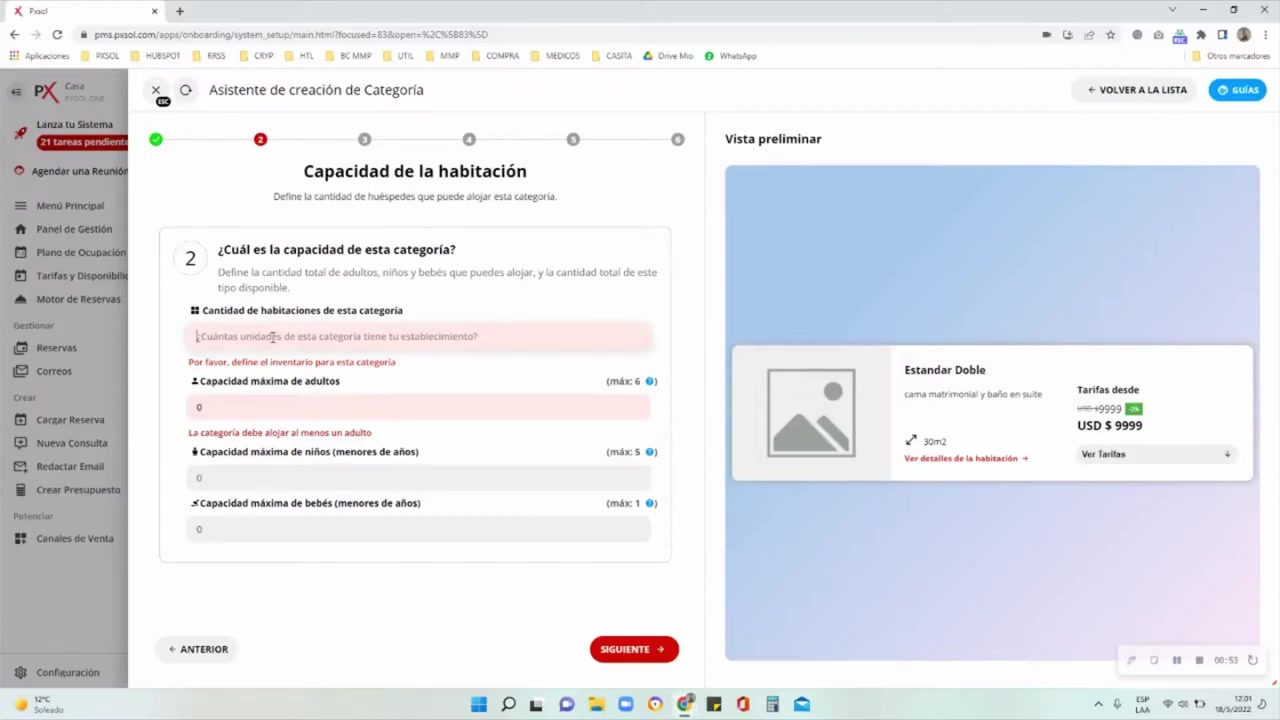
Task: Click the cantidad de habitaciones input field
Action: (x=420, y=336)
